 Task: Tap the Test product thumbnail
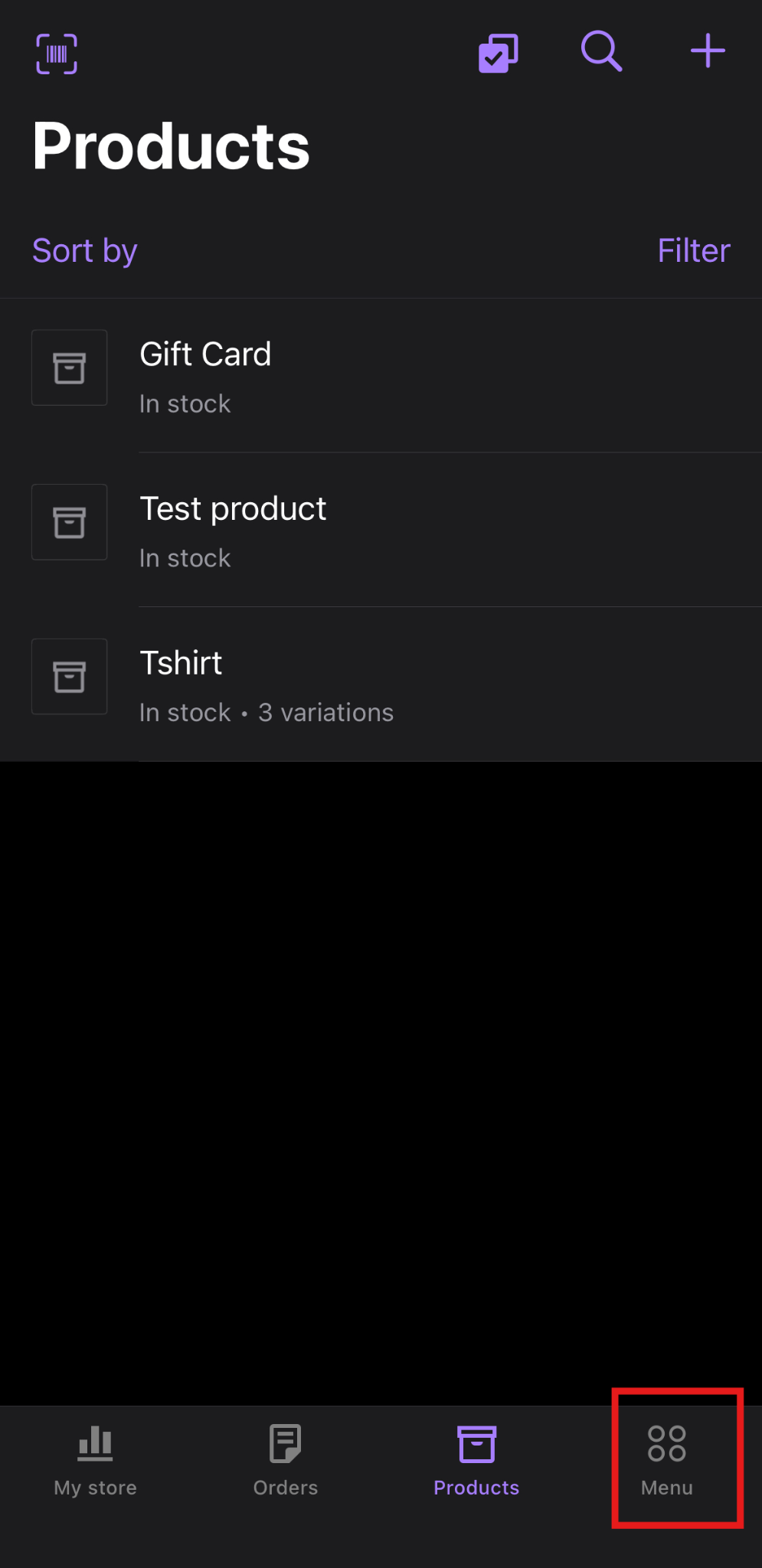coord(69,522)
